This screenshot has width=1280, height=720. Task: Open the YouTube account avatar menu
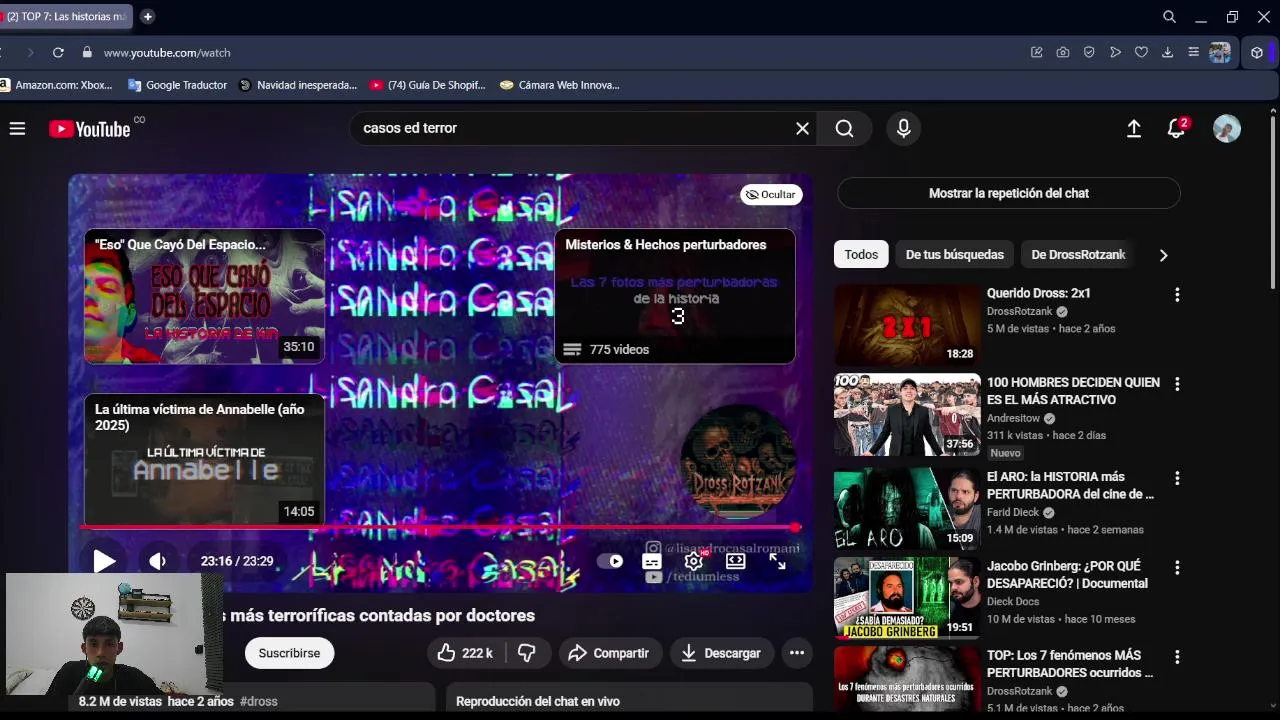coord(1226,128)
